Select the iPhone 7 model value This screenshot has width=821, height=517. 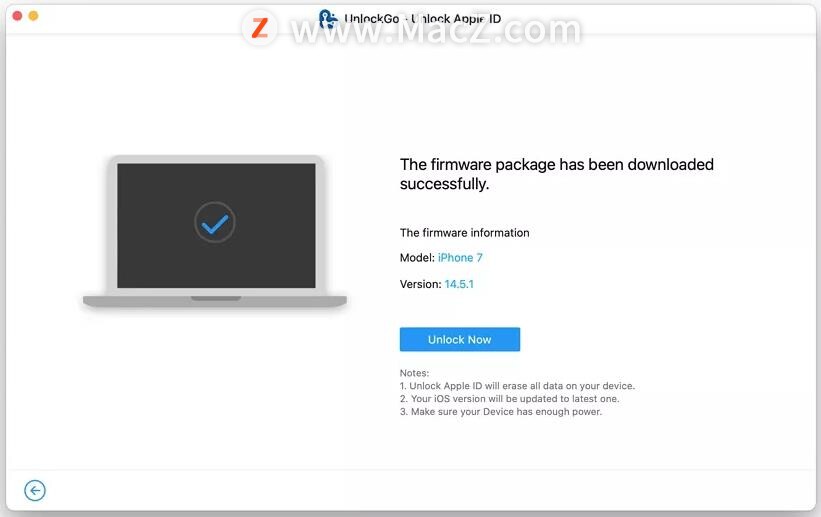point(460,258)
